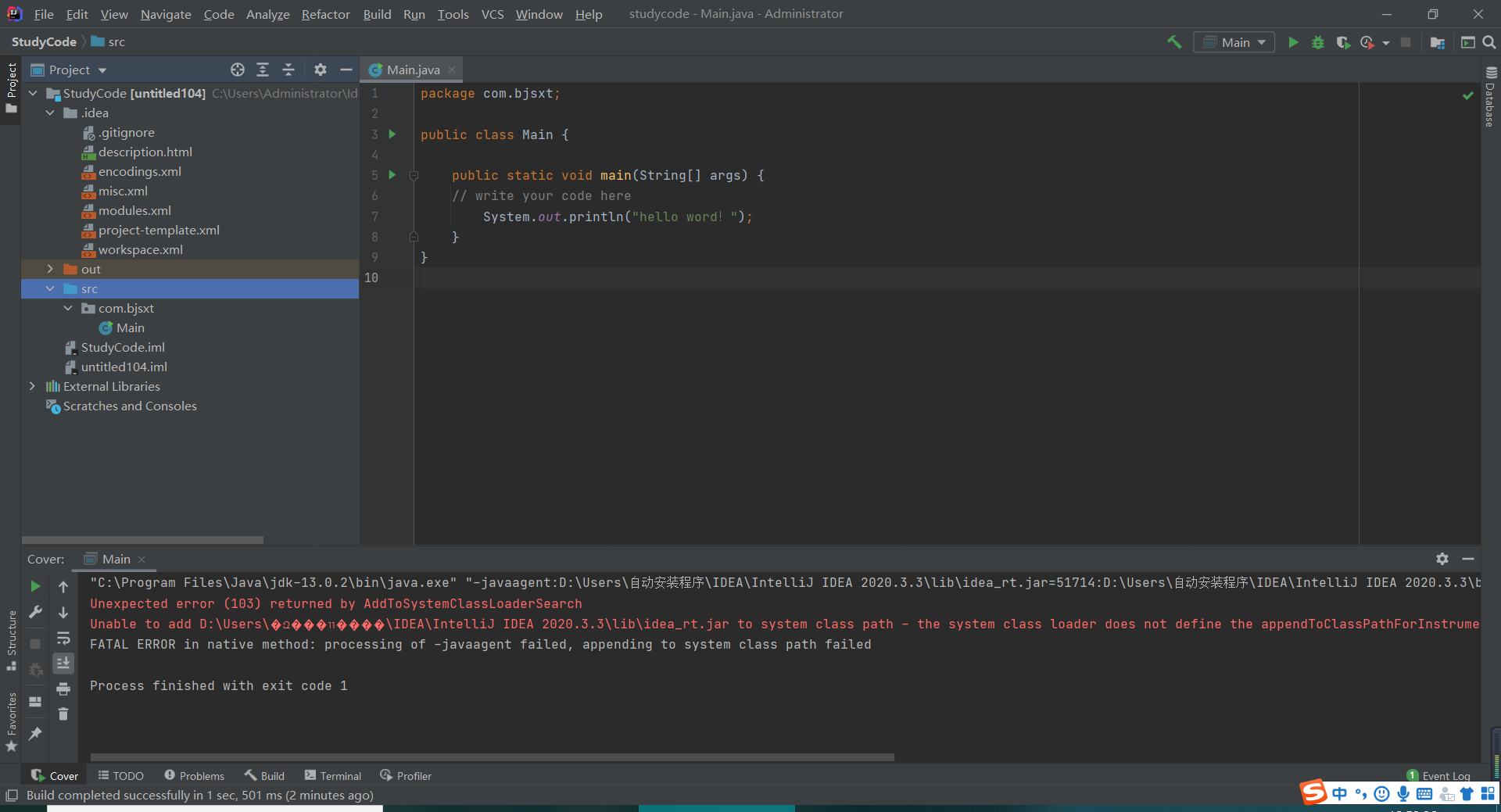Image resolution: width=1501 pixels, height=812 pixels.
Task: Collapse all in the Project panel
Action: (x=288, y=70)
